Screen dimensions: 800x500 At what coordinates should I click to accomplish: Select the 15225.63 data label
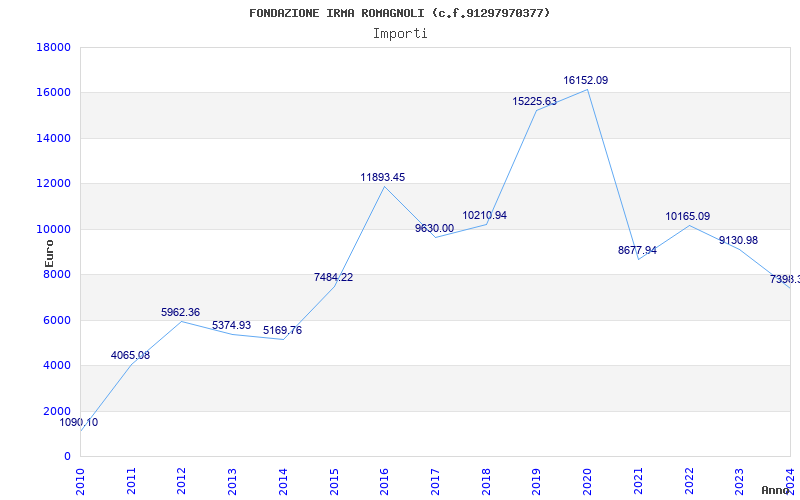535,102
